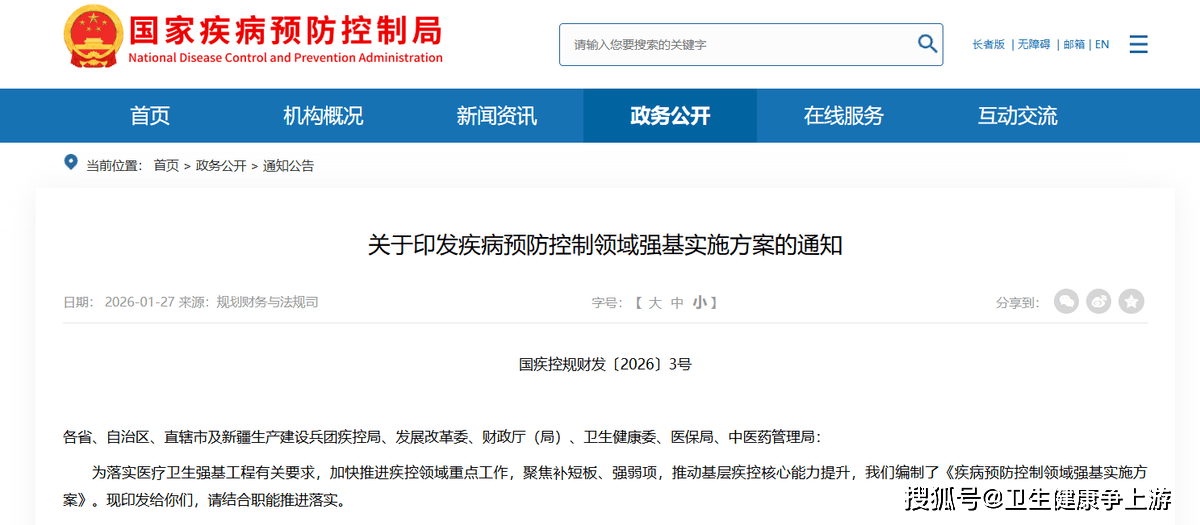The image size is (1200, 525).
Task: Share the article via Weibo icon
Action: tap(1099, 301)
